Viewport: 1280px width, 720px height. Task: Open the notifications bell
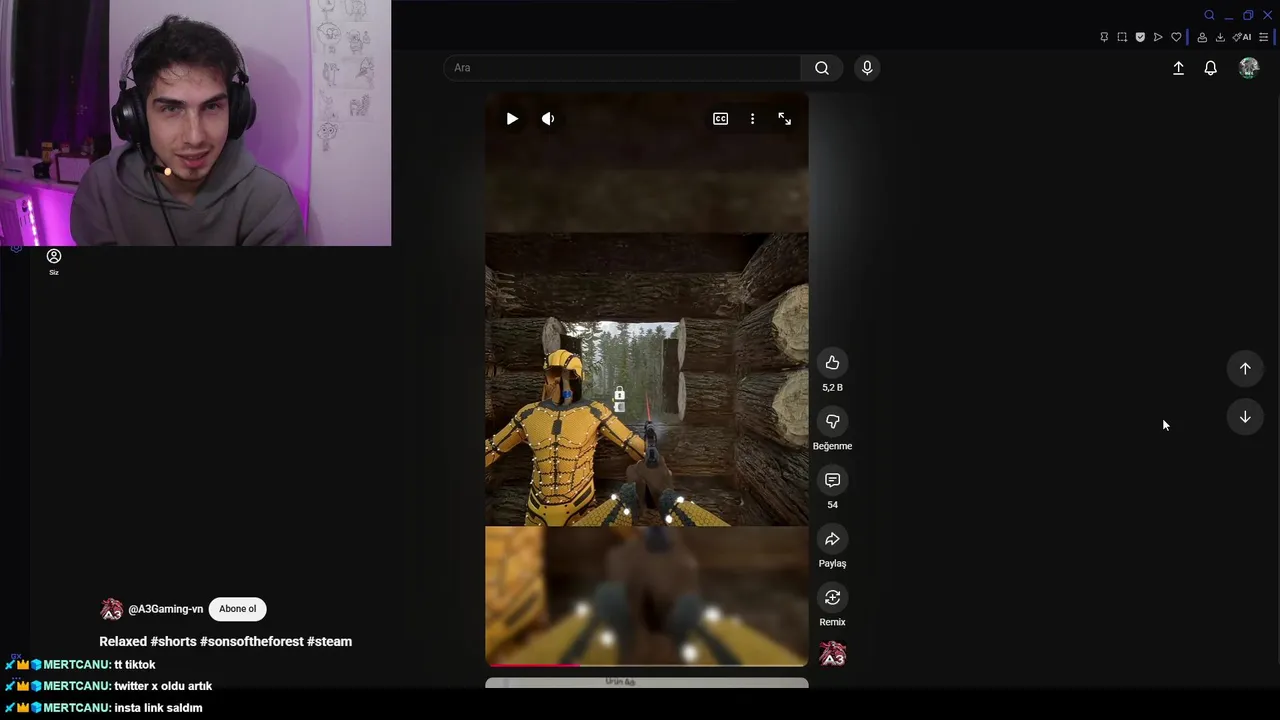tap(1210, 68)
